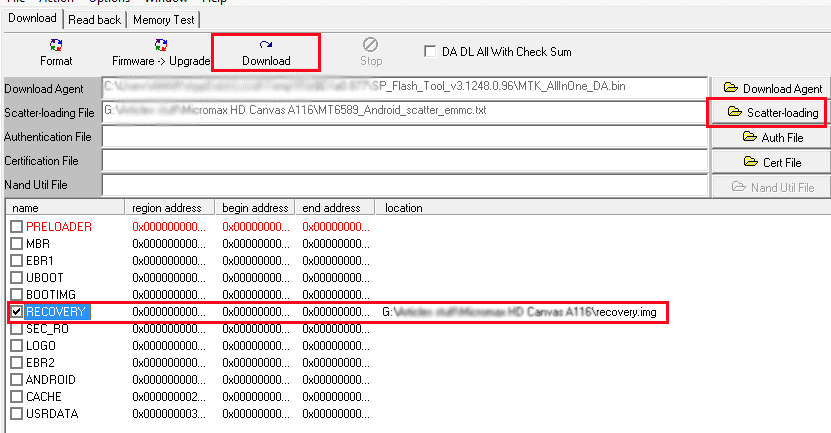Image resolution: width=831 pixels, height=433 pixels.
Task: Browse with the Download Agent button
Action: click(771, 88)
